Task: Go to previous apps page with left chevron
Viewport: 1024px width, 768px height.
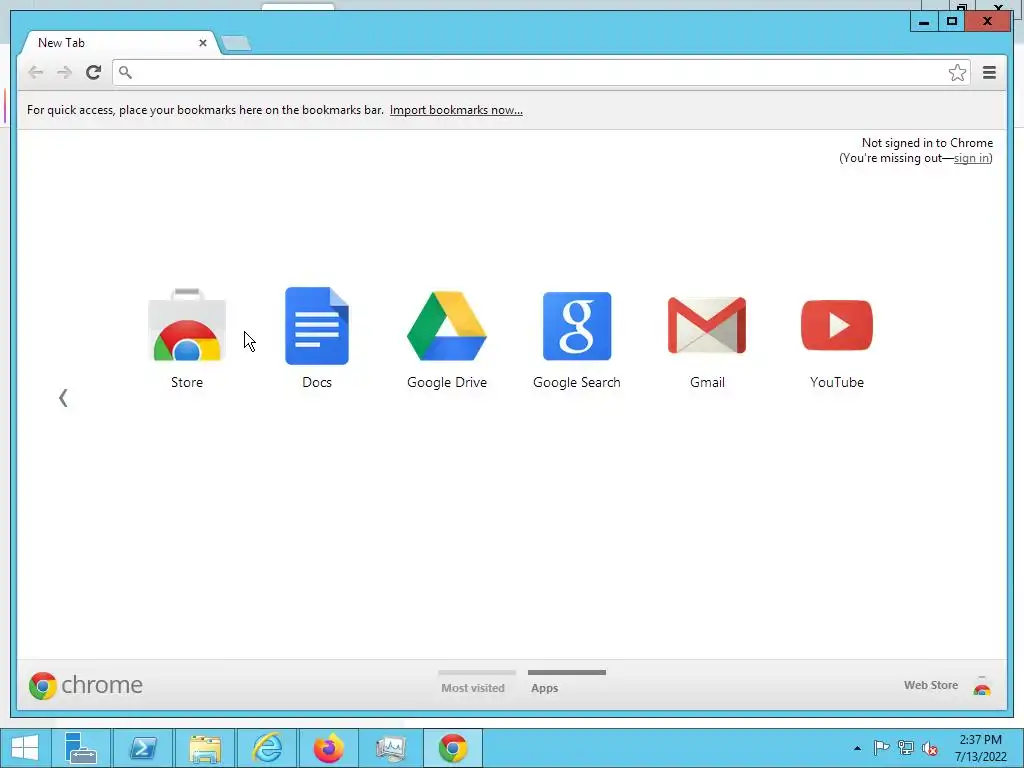Action: (x=63, y=398)
